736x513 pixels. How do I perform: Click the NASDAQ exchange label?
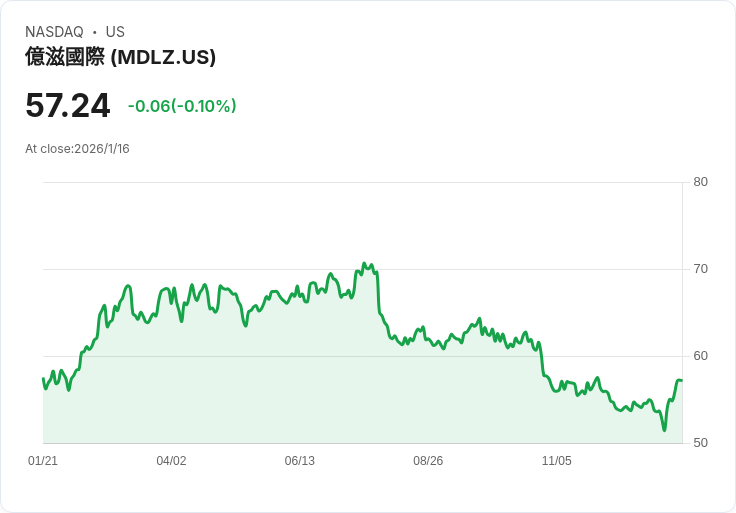click(54, 32)
